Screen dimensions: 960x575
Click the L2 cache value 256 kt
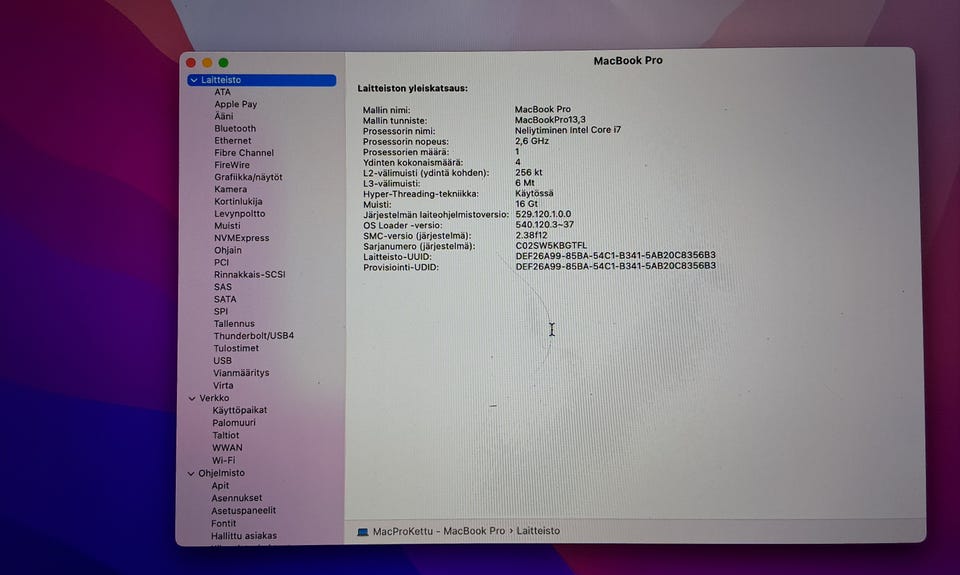point(528,172)
